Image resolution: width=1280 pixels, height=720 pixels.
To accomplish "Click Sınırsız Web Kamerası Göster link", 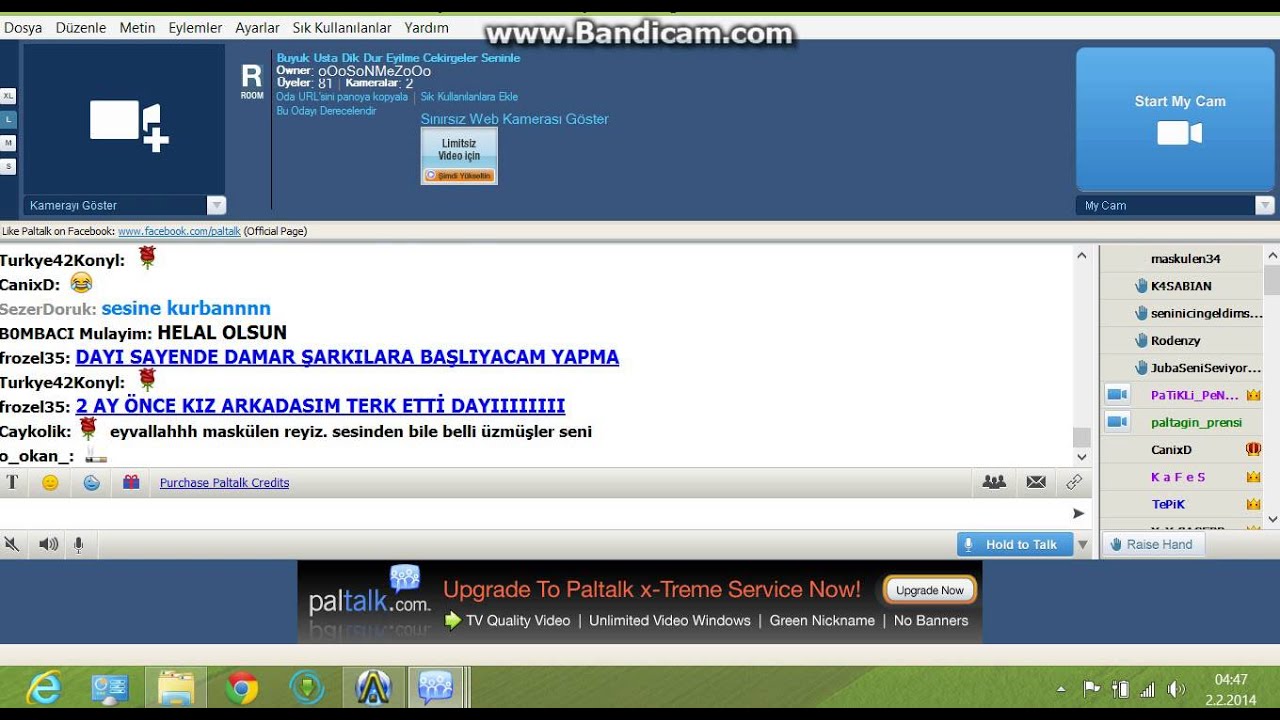I will [x=514, y=119].
